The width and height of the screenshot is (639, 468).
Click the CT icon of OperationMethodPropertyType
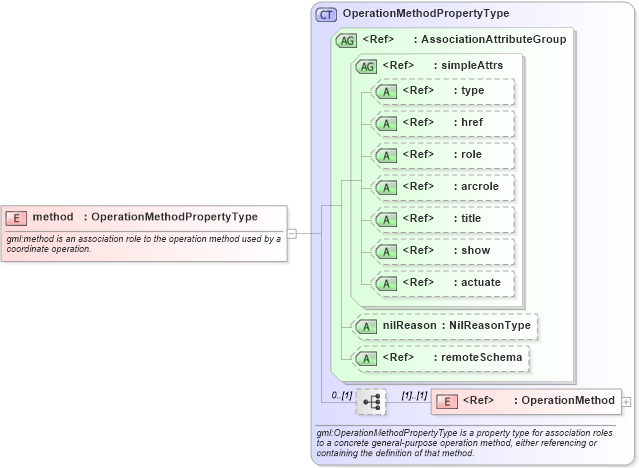326,15
